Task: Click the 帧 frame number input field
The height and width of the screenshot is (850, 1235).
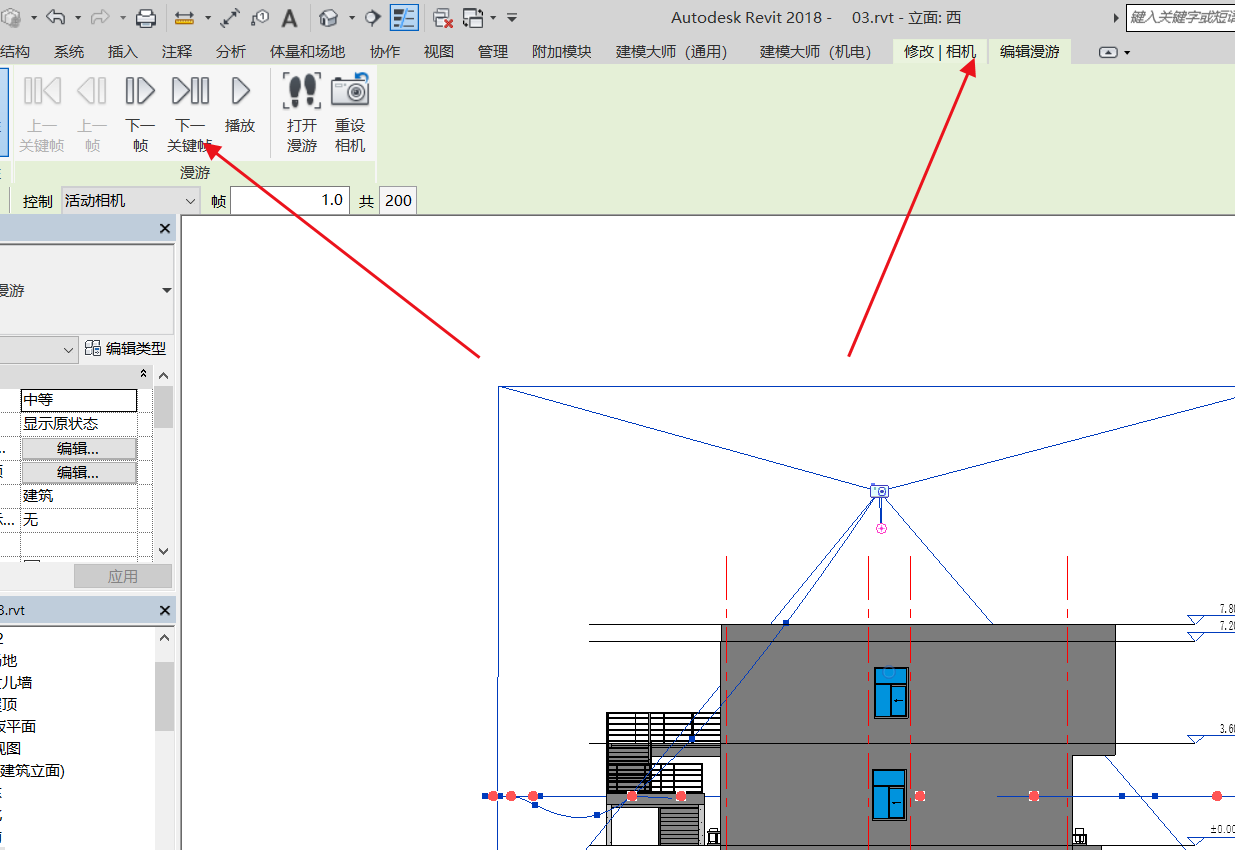Action: (x=290, y=201)
